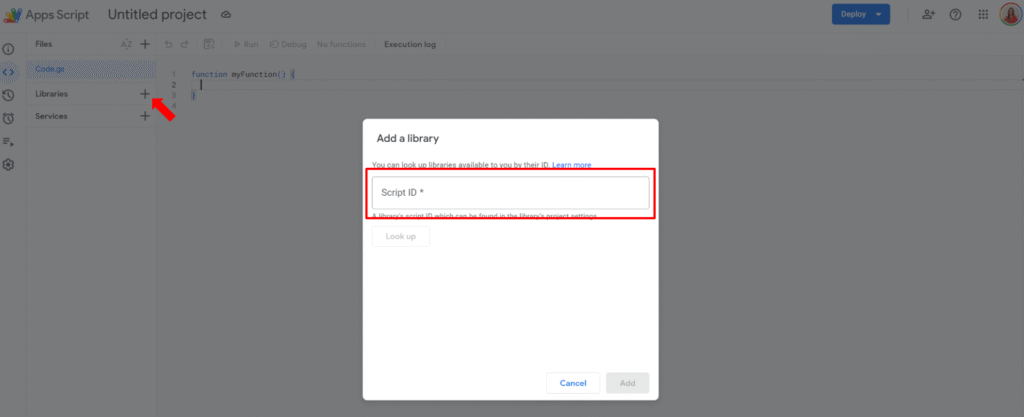Click the plus icon next to Libraries
The image size is (1024, 417).
pos(145,93)
